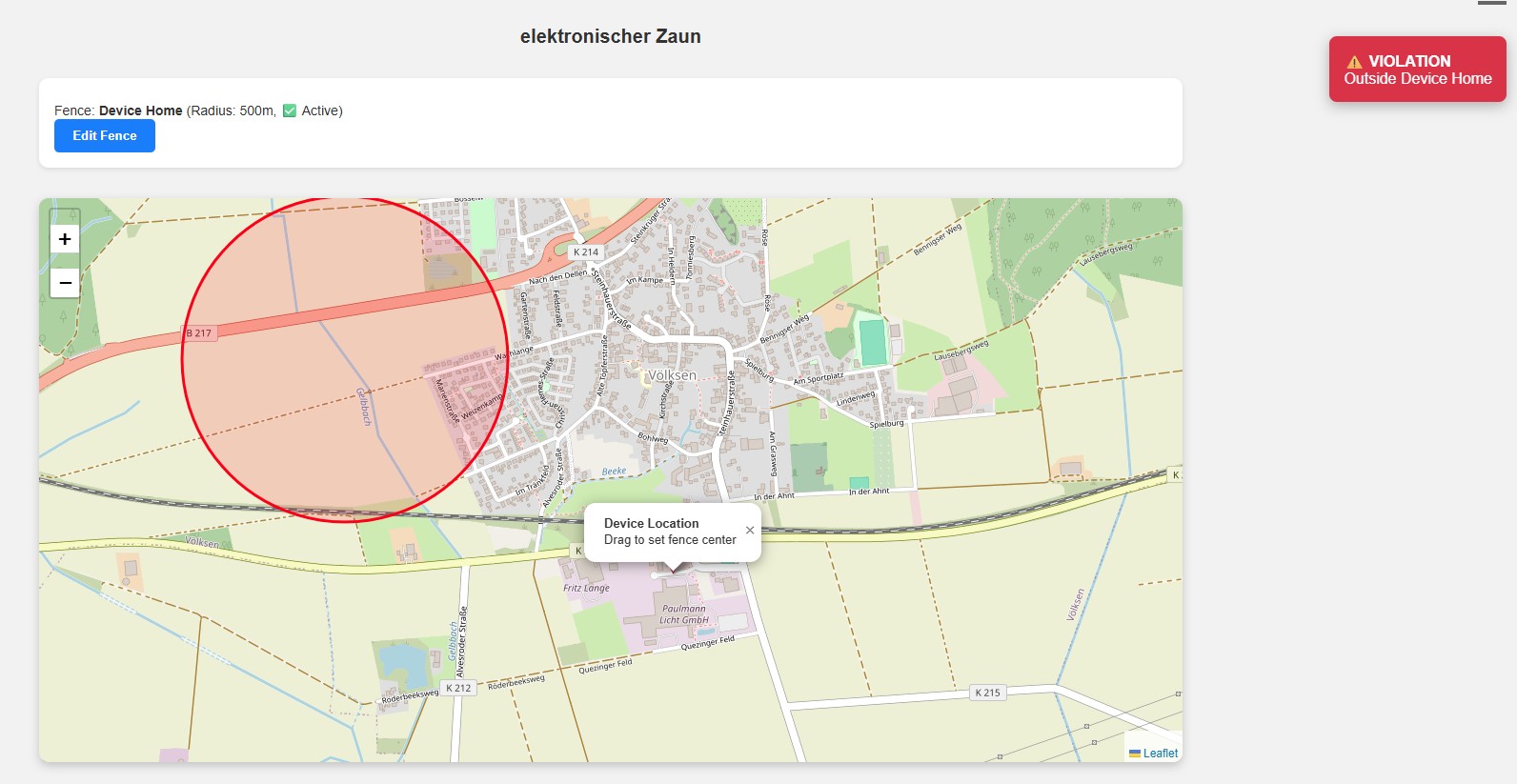This screenshot has width=1517, height=784.
Task: Open the Edit Fence editor
Action: coord(105,136)
